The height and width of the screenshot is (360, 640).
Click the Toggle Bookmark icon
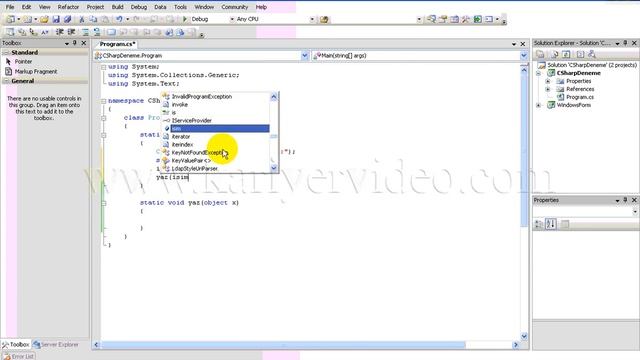coord(111,32)
